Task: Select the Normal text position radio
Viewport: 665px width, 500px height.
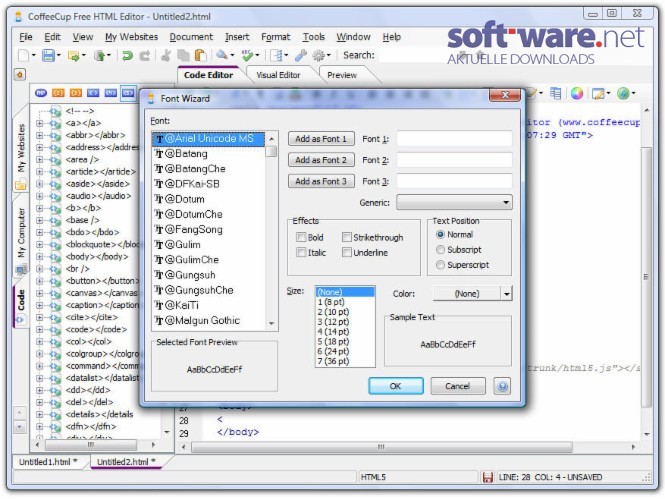Action: pyautogui.click(x=440, y=235)
